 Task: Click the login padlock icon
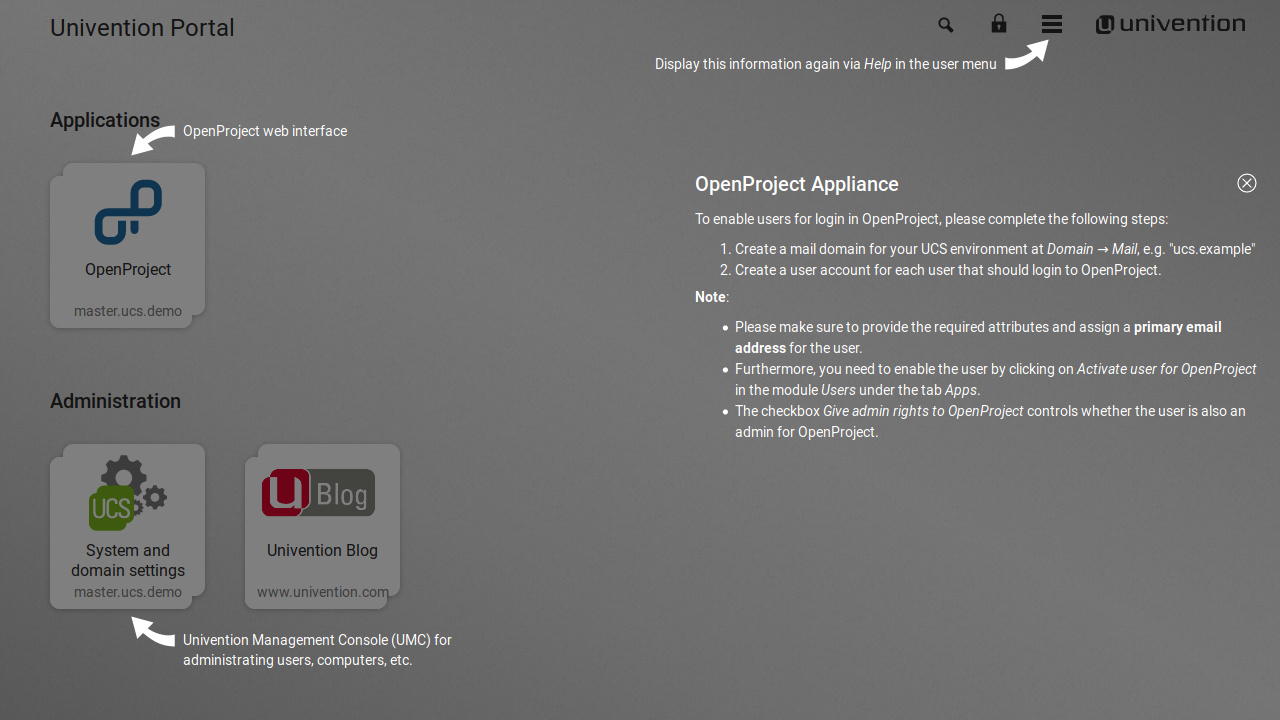tap(999, 24)
